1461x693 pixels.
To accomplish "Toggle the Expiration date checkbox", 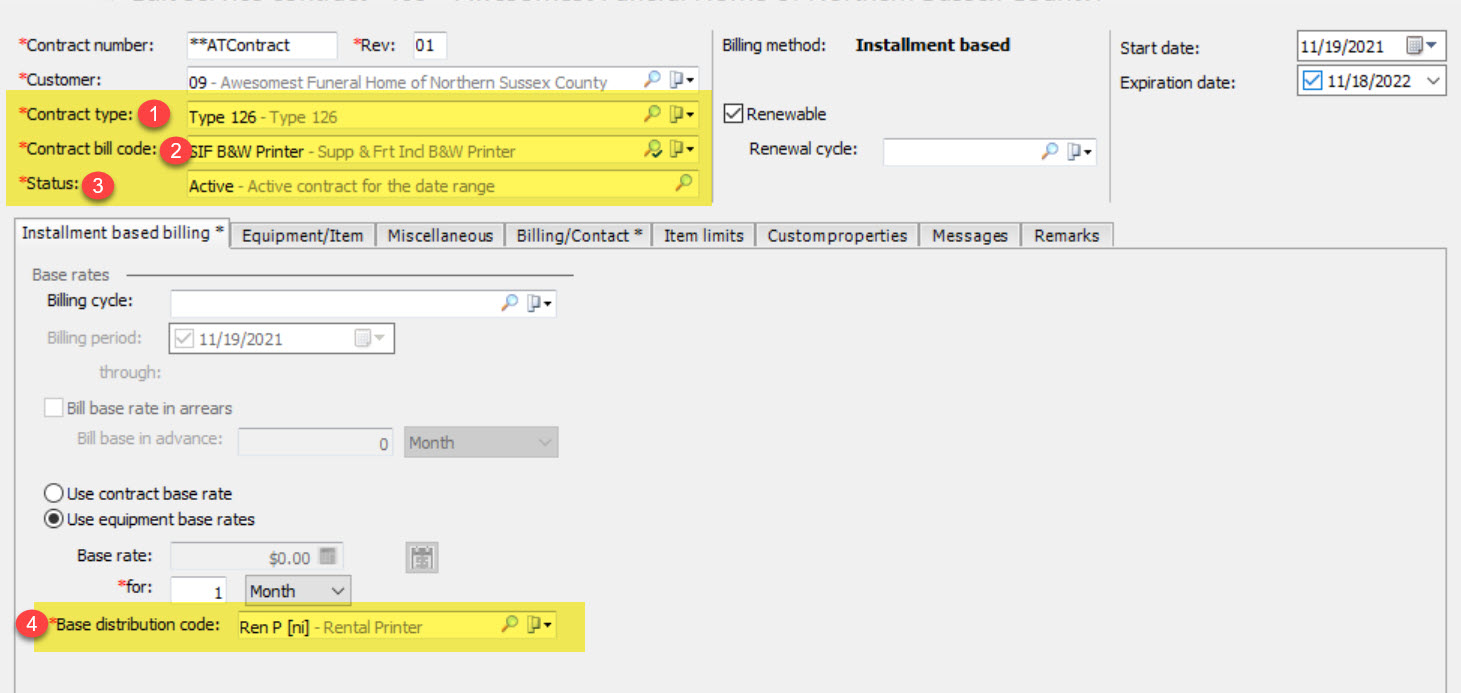I will [1311, 81].
